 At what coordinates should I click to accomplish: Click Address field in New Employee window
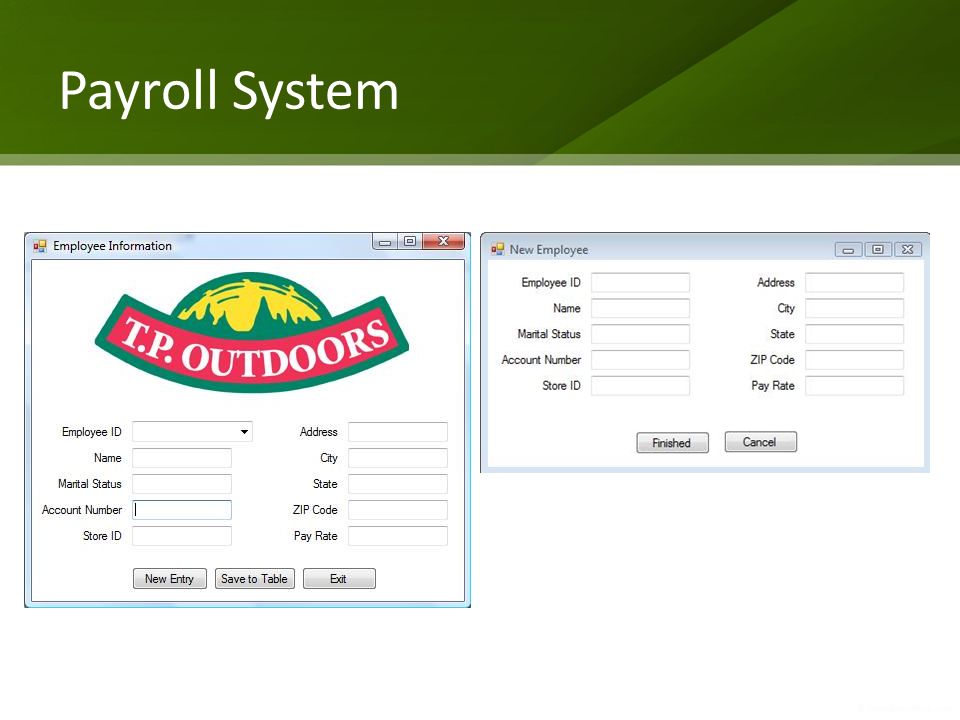(855, 282)
